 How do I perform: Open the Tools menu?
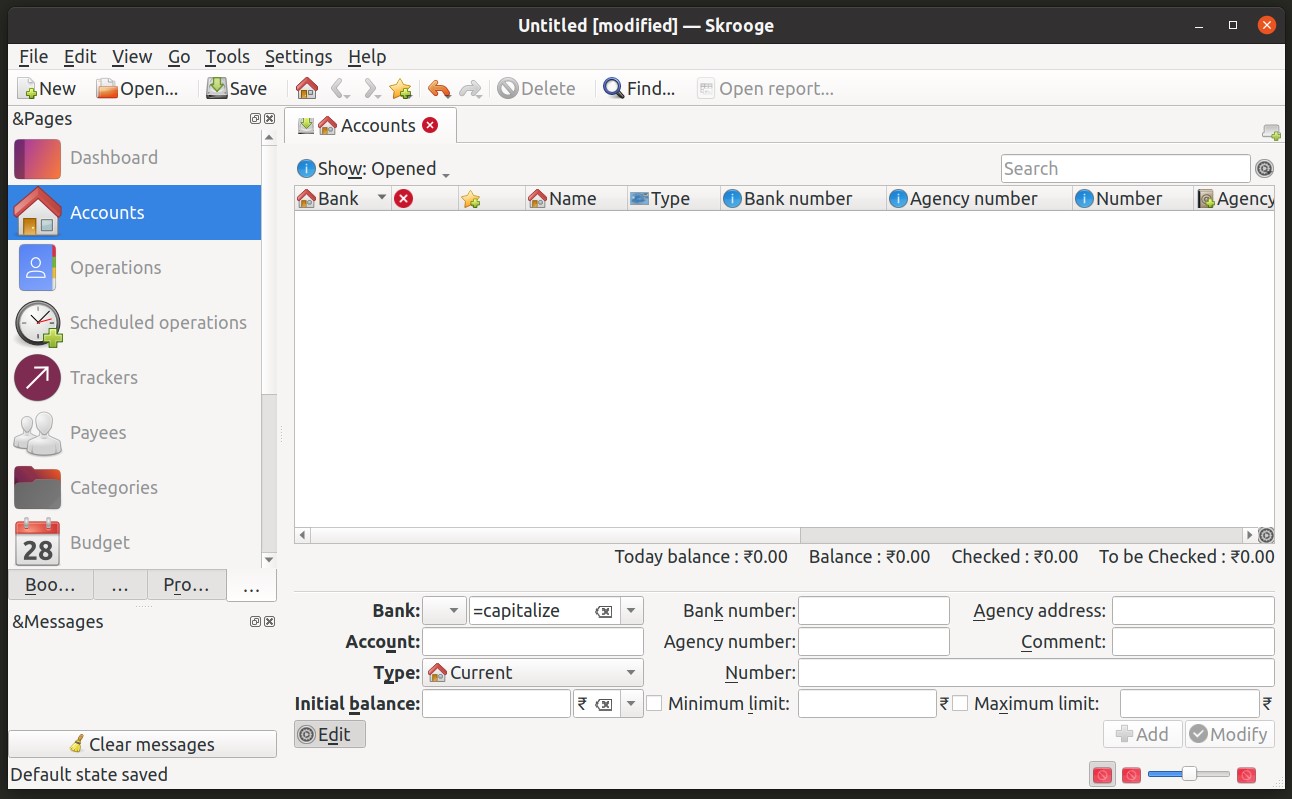(x=227, y=57)
